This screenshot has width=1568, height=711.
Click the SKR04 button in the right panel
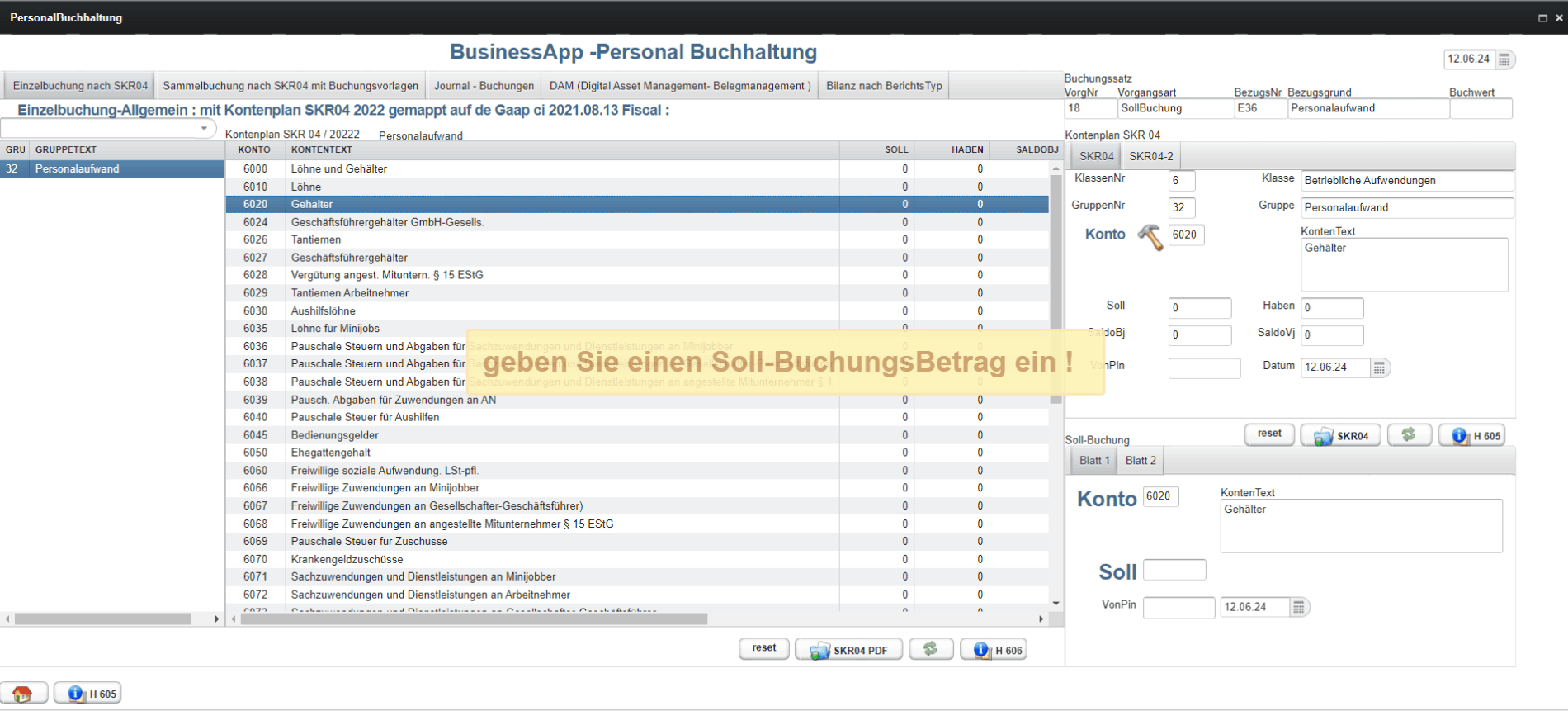pos(1340,435)
